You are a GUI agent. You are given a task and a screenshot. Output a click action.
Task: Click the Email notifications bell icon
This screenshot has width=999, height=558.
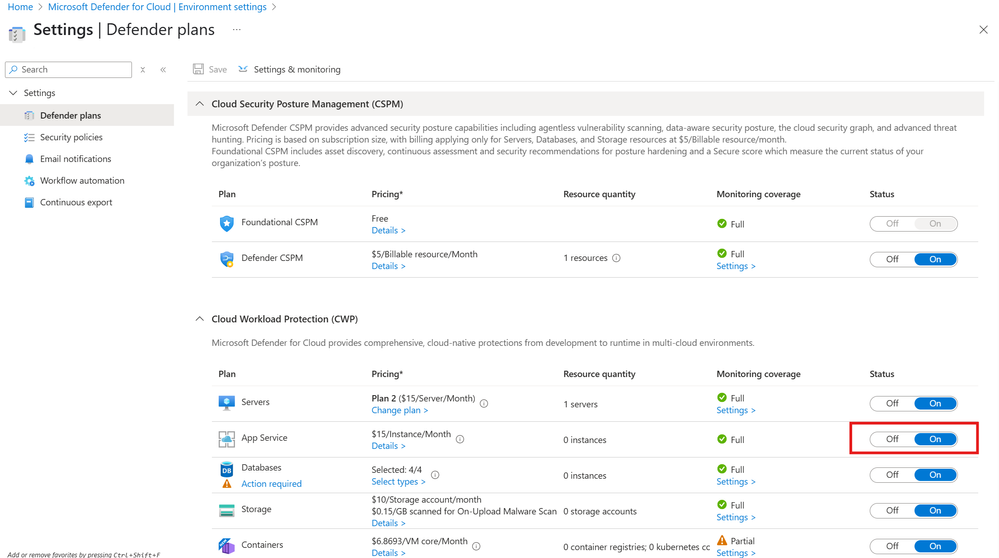coord(29,159)
